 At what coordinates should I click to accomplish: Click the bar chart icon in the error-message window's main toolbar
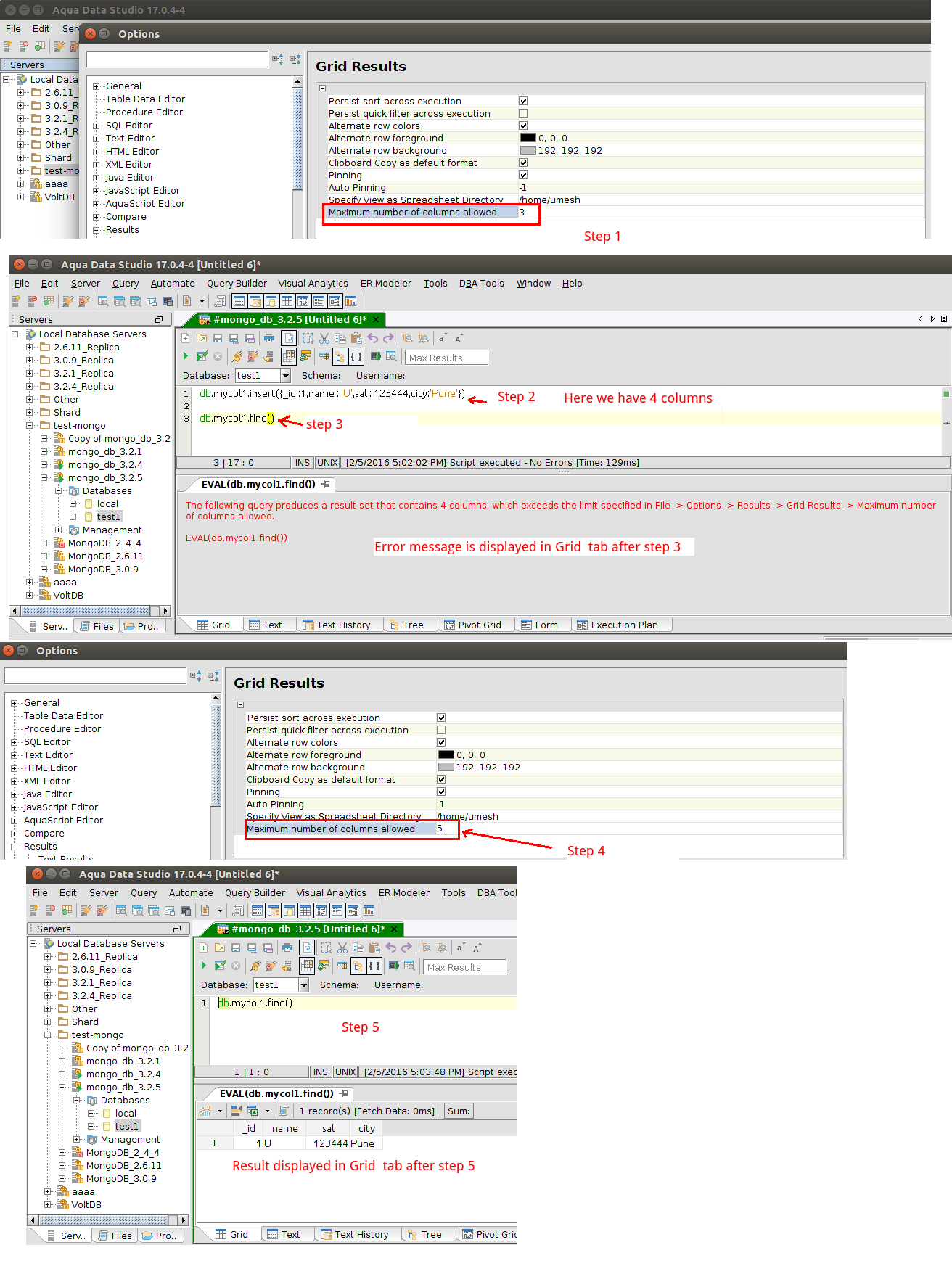pyautogui.click(x=351, y=301)
